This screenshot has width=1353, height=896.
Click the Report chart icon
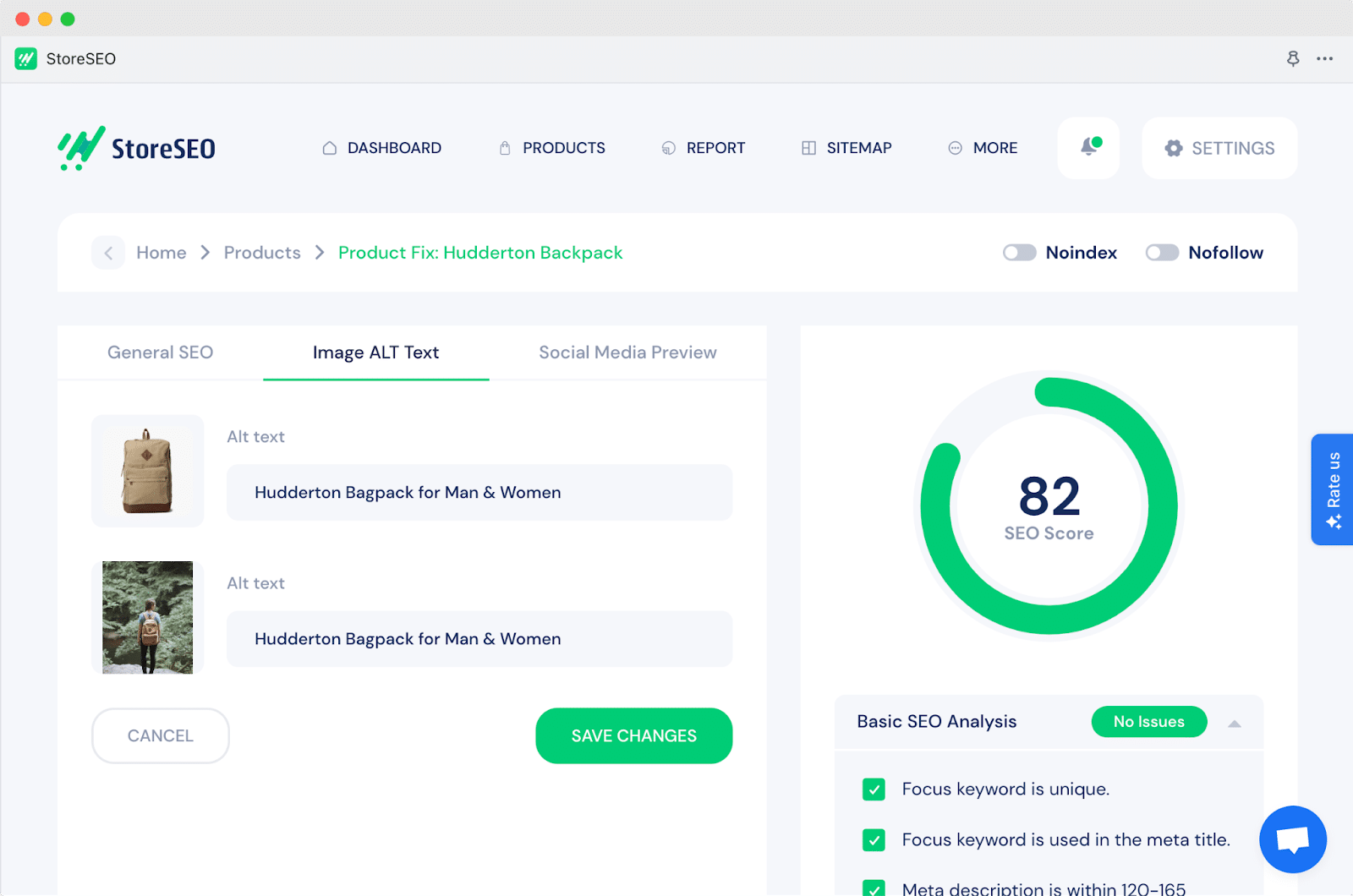[668, 148]
